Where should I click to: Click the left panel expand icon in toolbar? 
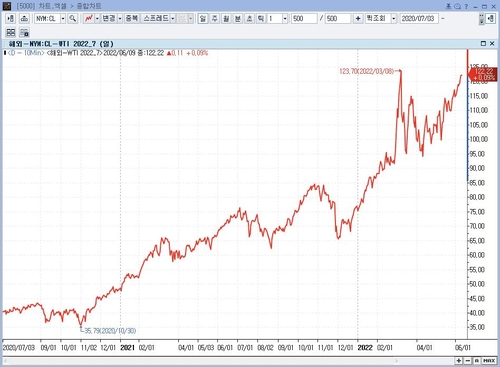10,18
